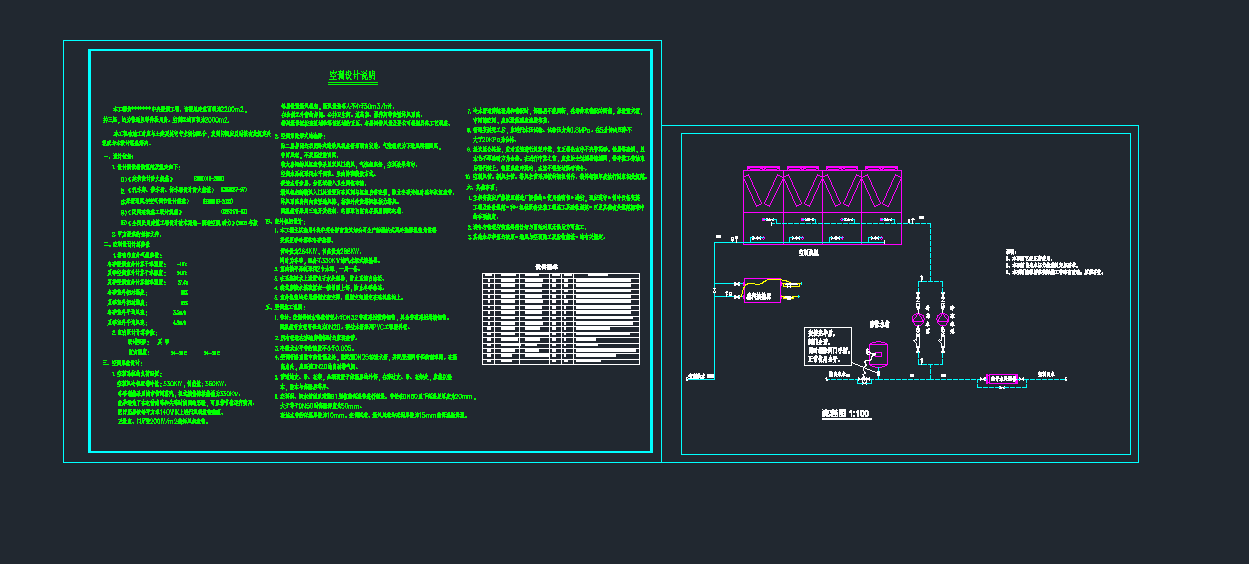Click the valve symbol below the expansion tank

click(x=863, y=380)
